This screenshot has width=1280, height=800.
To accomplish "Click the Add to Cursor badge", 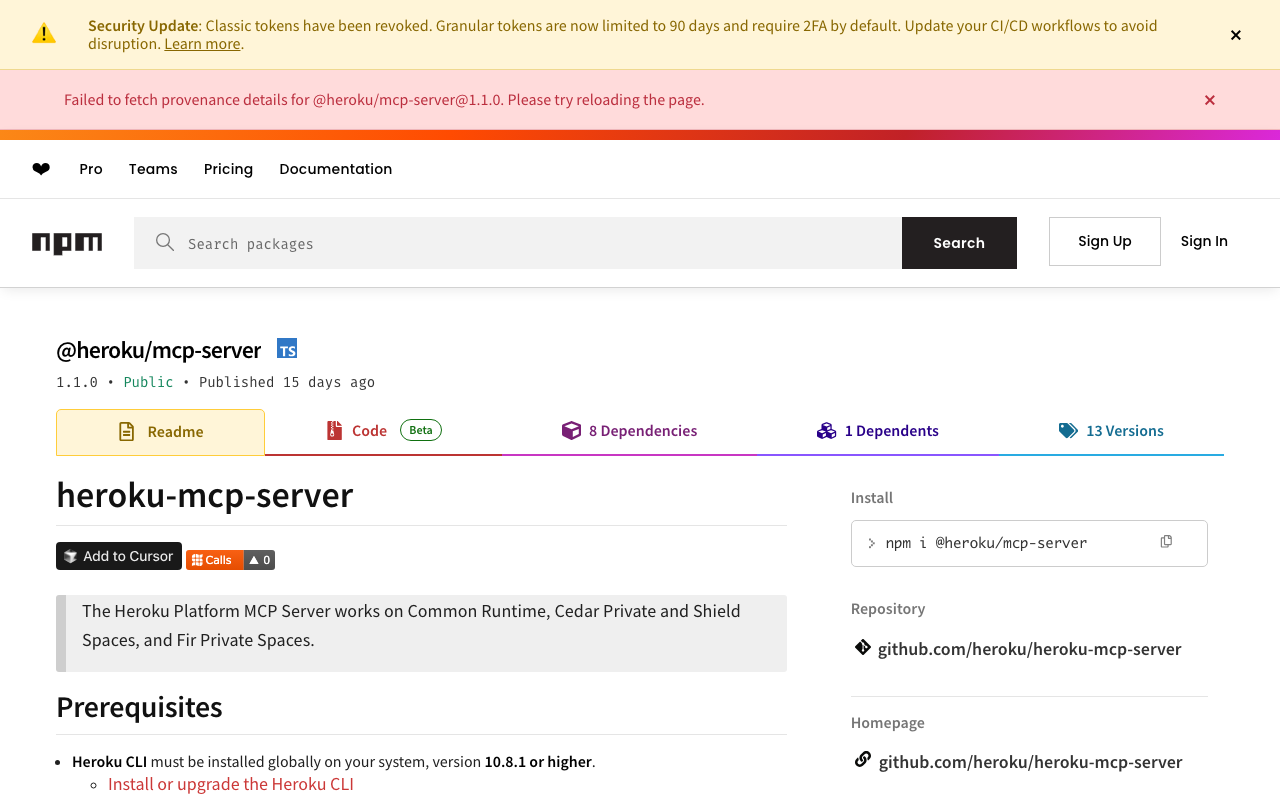I will [x=119, y=556].
